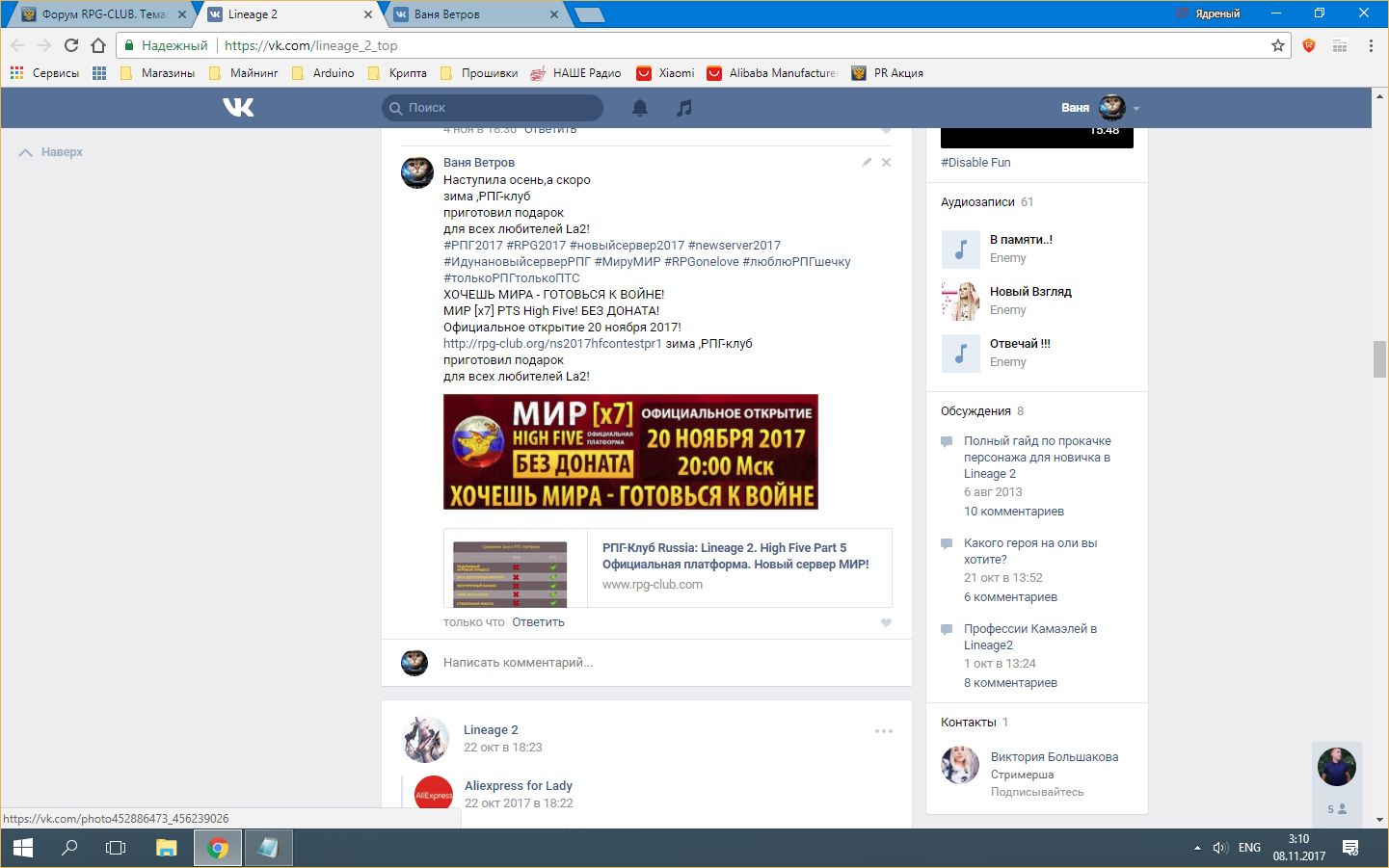Open the Сервисы bookmark
The width and height of the screenshot is (1389, 868).
pyautogui.click(x=44, y=73)
